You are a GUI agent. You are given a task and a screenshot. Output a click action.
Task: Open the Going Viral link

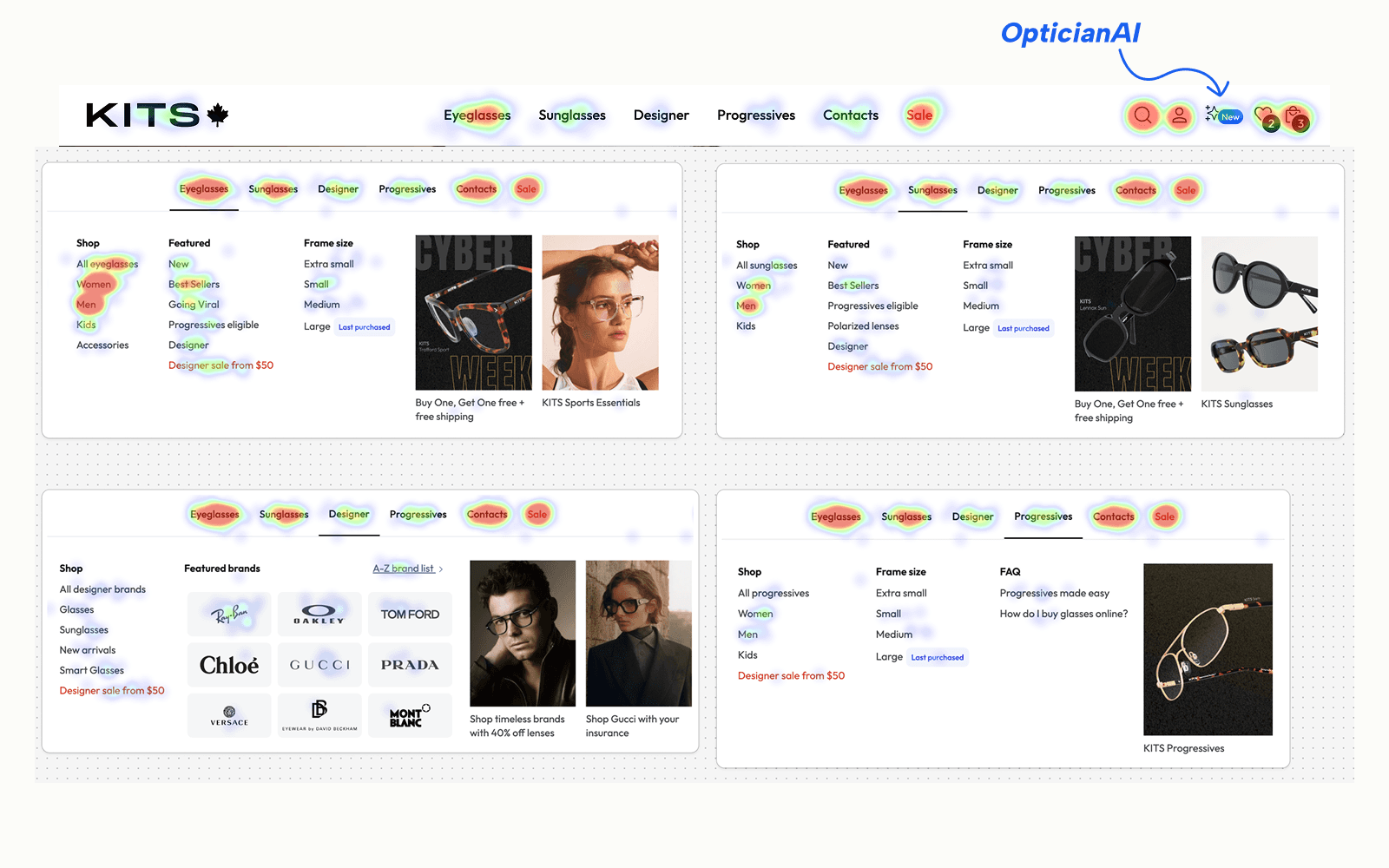[x=194, y=305]
